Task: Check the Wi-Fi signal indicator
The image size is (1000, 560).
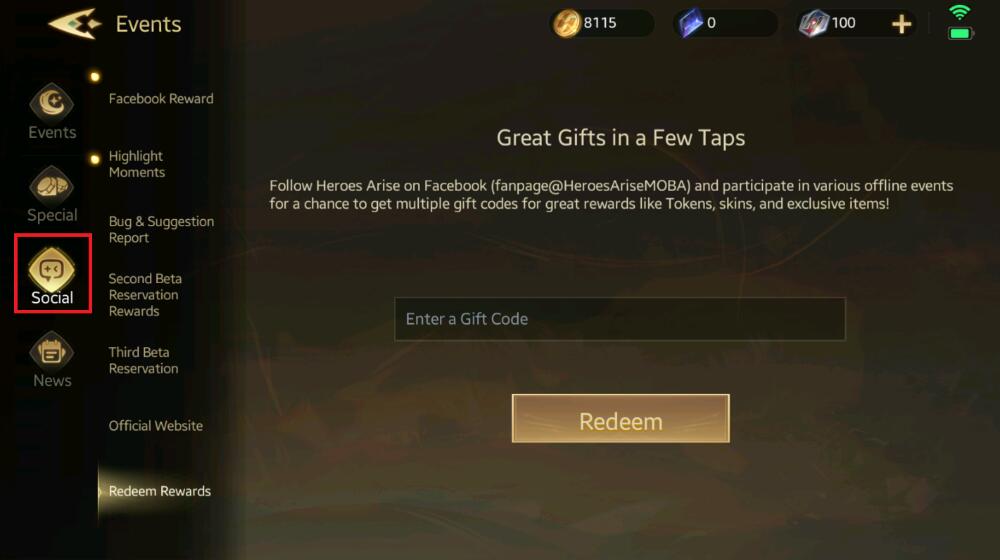Action: pyautogui.click(x=959, y=12)
